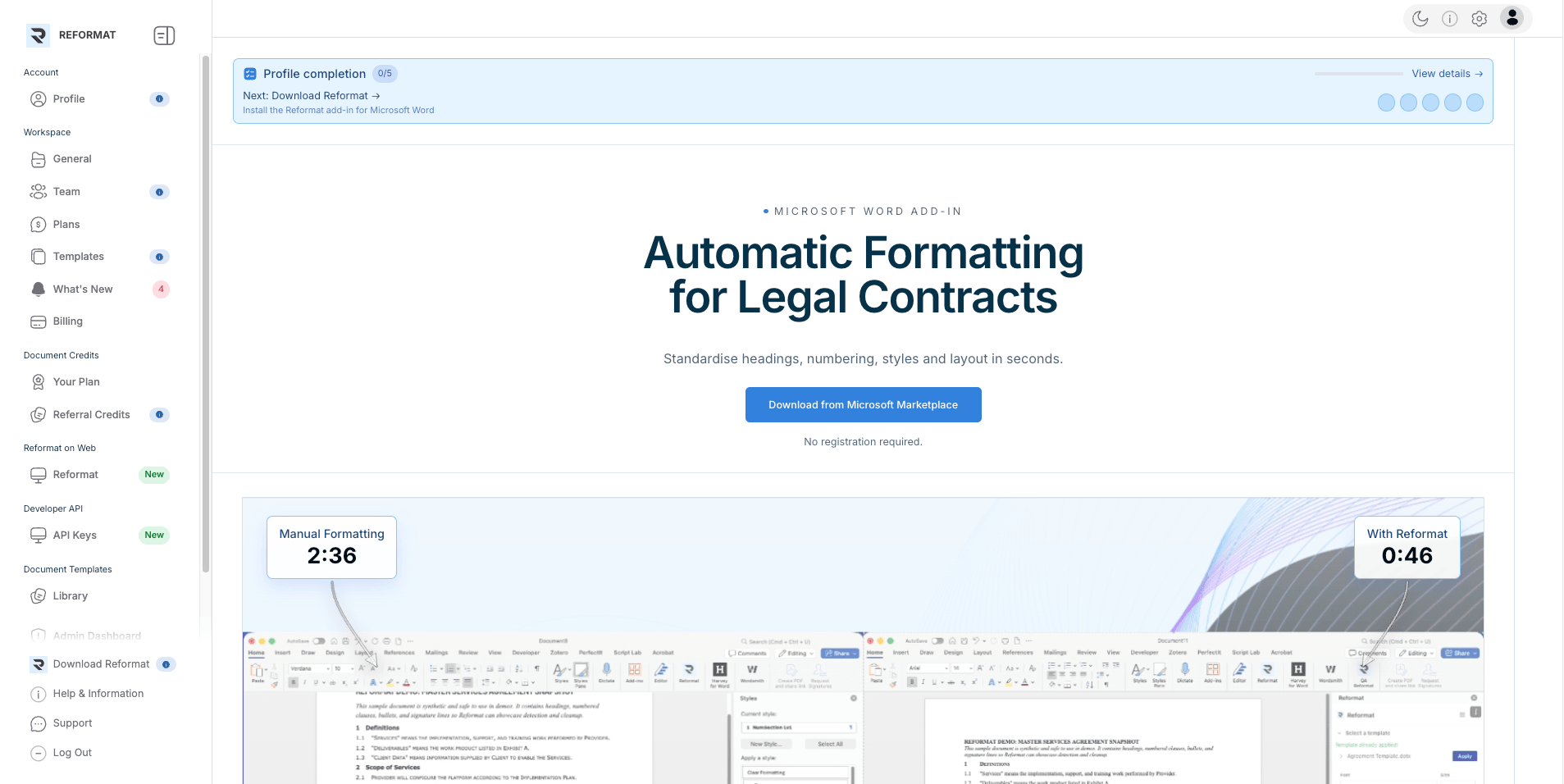Click the Profile completion checklist icon
This screenshot has width=1564, height=784.
point(250,74)
